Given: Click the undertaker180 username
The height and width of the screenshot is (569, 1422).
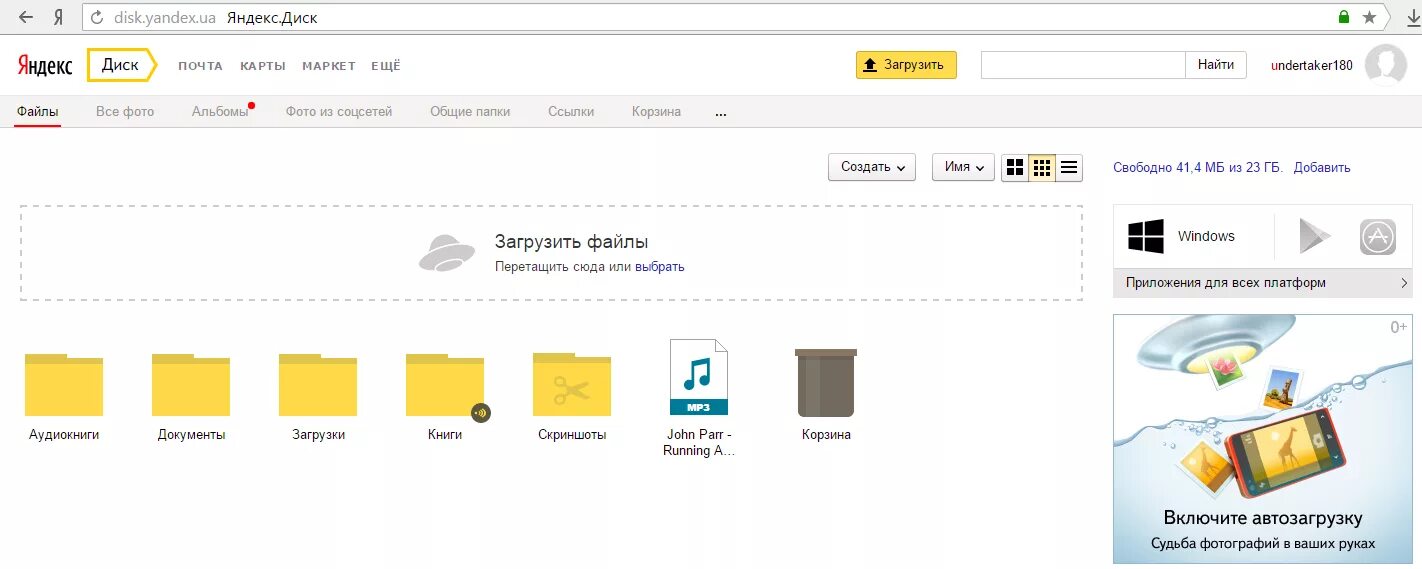Looking at the screenshot, I should pos(1312,66).
